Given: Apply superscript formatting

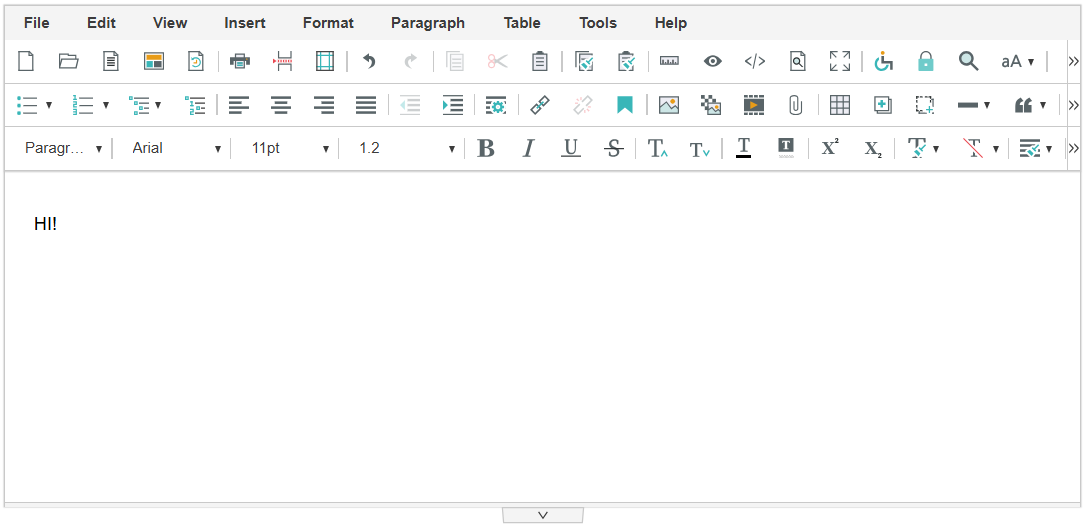Looking at the screenshot, I should (830, 148).
